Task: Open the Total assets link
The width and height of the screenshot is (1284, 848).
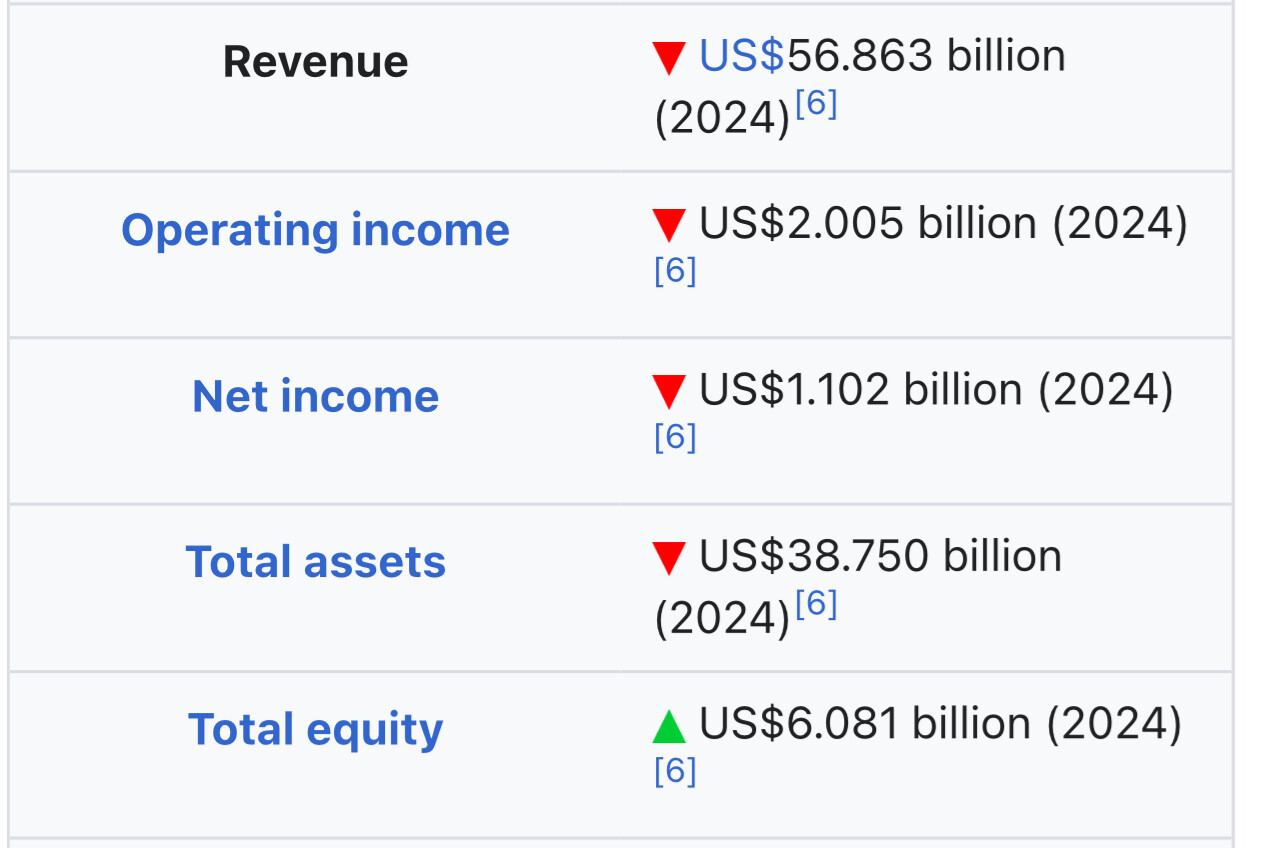Action: tap(315, 562)
